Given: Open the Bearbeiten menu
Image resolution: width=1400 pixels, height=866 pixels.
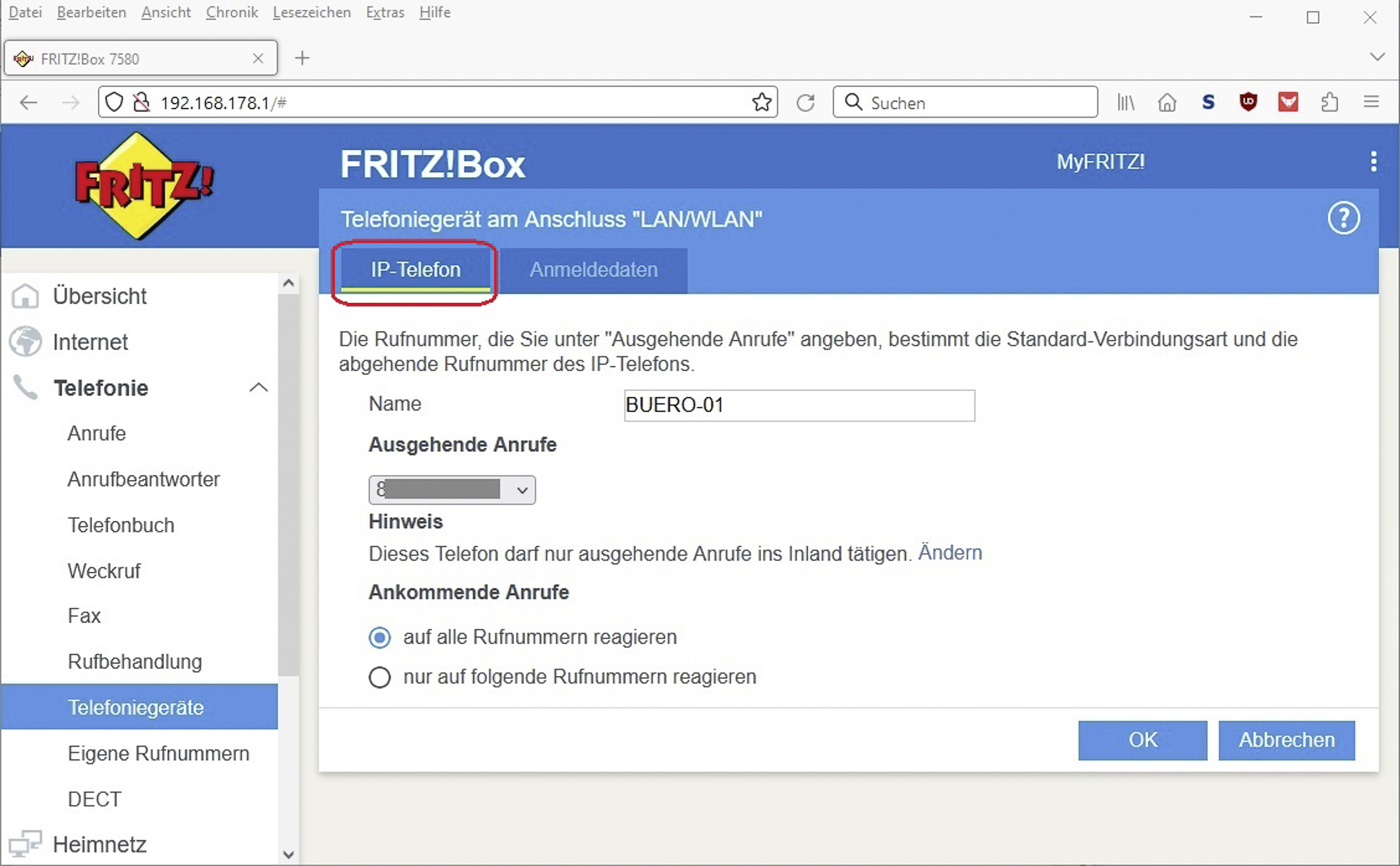Looking at the screenshot, I should pyautogui.click(x=91, y=12).
